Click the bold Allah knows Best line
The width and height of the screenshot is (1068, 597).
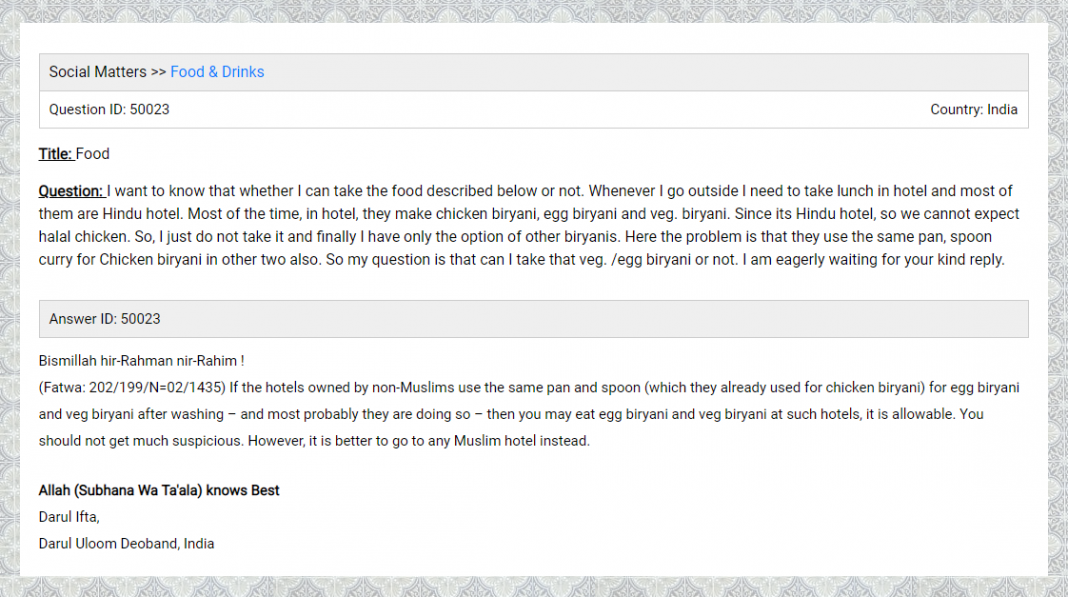click(x=159, y=491)
